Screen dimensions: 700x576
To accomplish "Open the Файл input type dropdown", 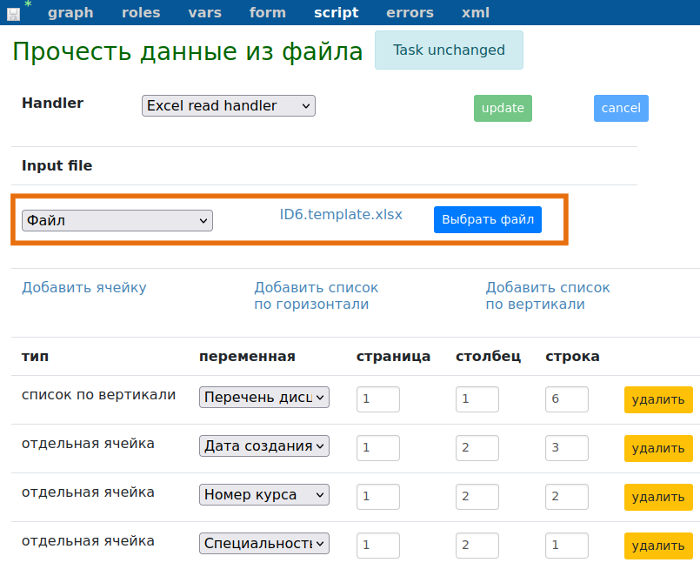I will pyautogui.click(x=117, y=220).
